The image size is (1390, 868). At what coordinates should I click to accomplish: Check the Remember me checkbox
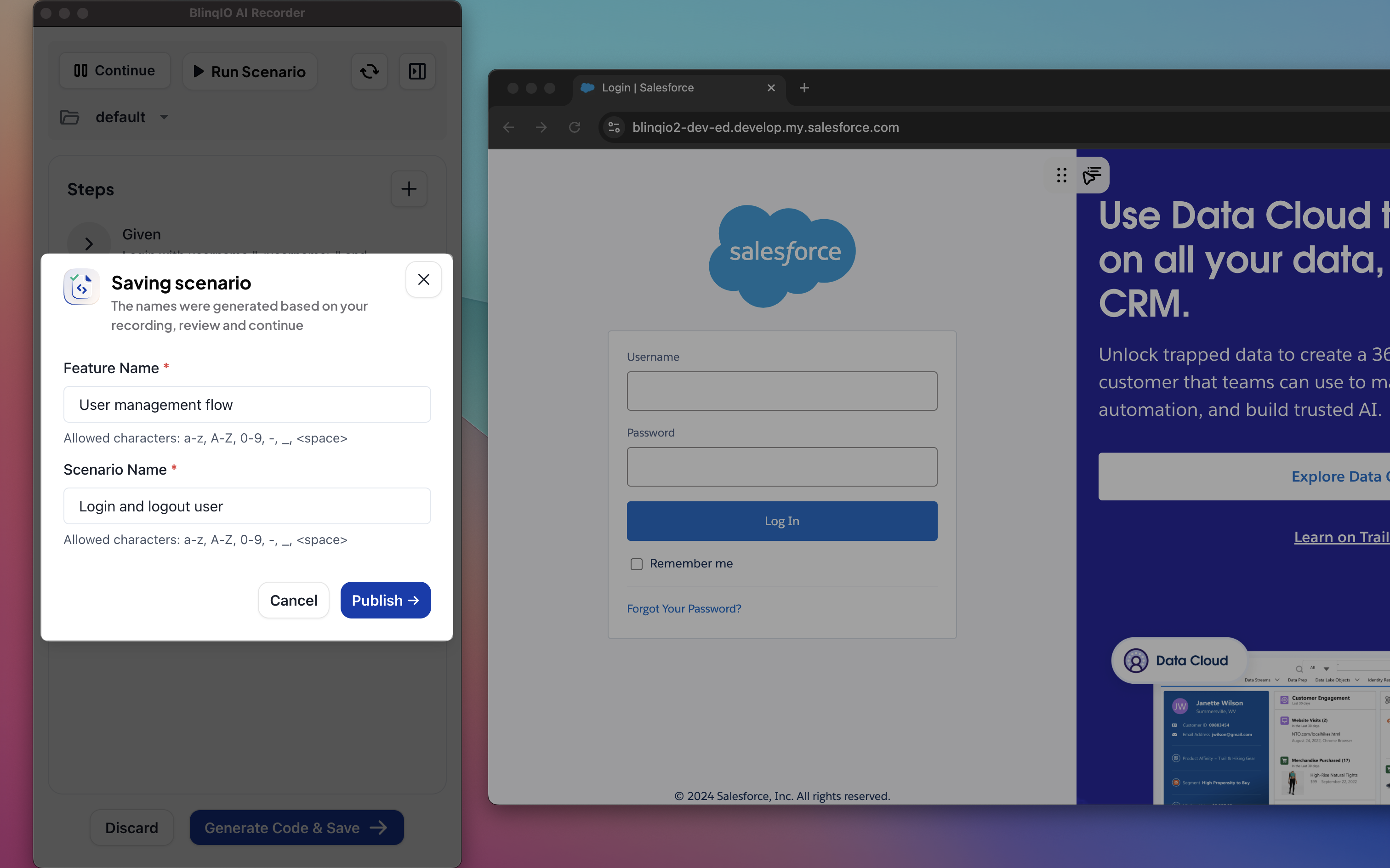[637, 564]
